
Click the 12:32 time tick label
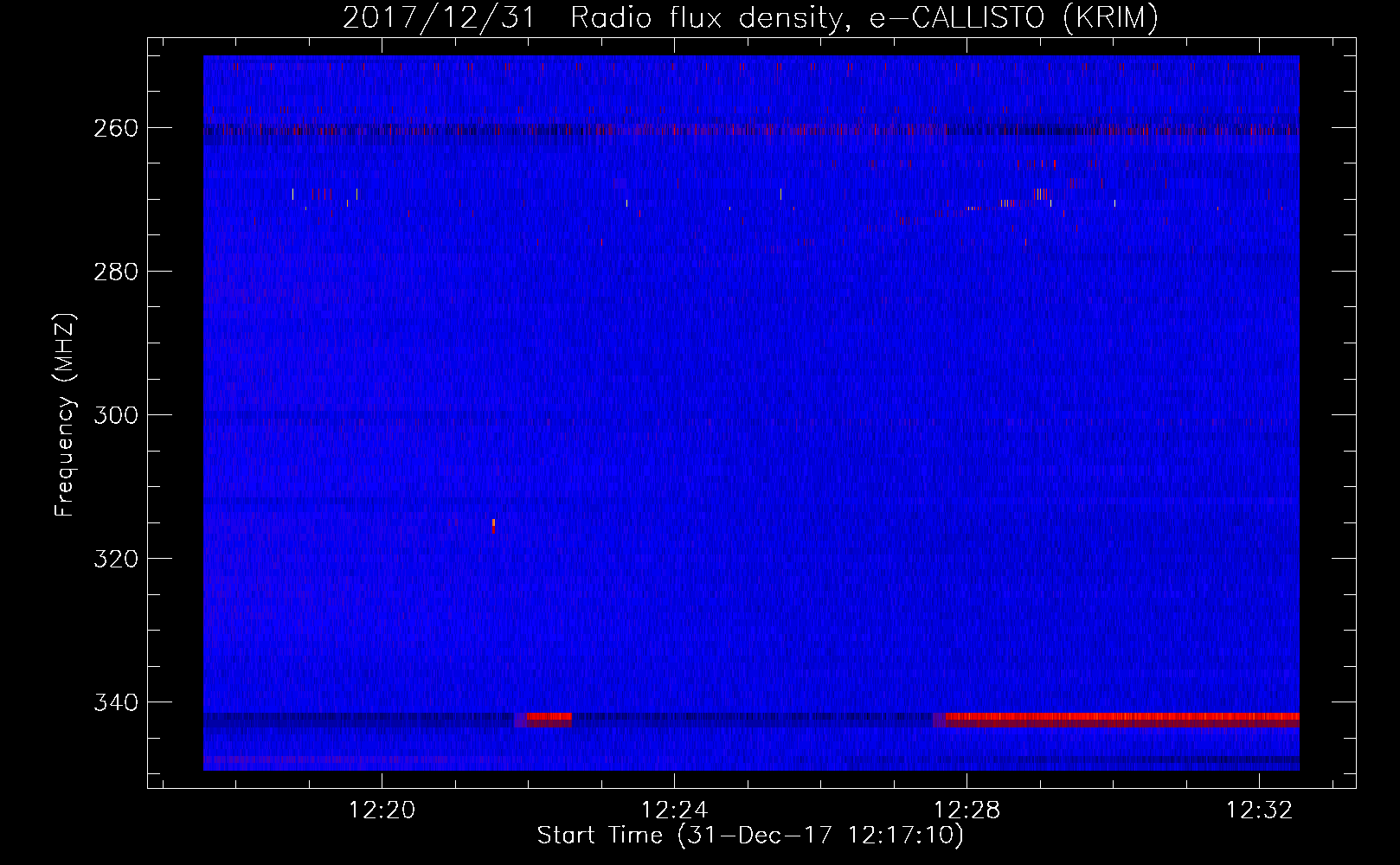point(1259,810)
